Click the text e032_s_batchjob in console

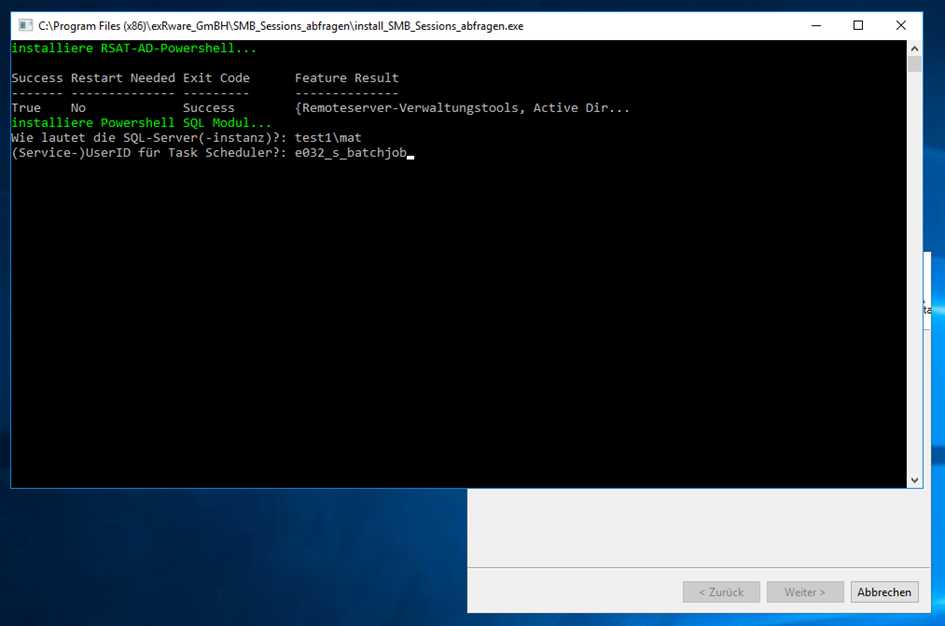[351, 153]
